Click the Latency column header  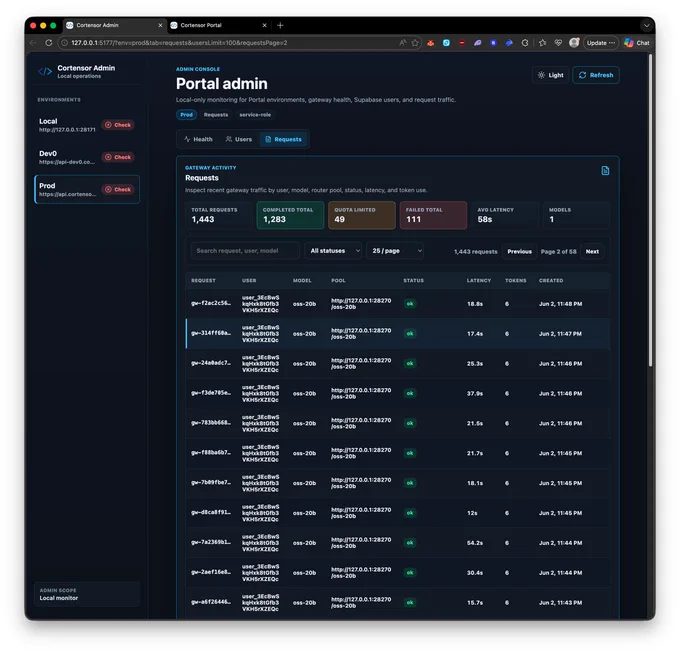(x=479, y=281)
